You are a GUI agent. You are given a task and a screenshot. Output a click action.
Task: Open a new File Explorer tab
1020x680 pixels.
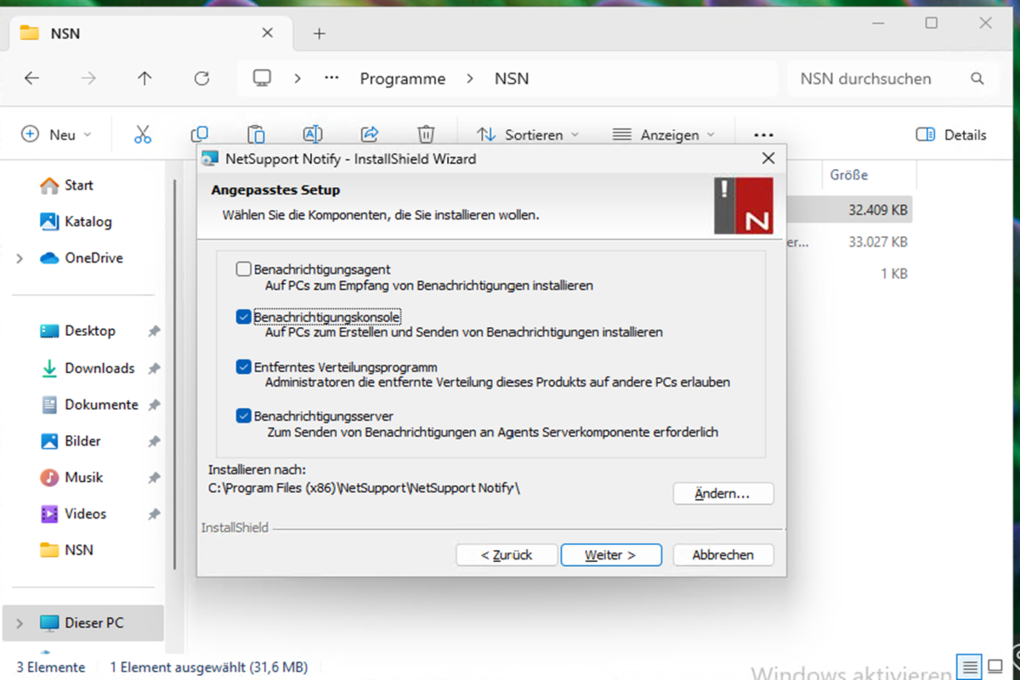point(319,34)
